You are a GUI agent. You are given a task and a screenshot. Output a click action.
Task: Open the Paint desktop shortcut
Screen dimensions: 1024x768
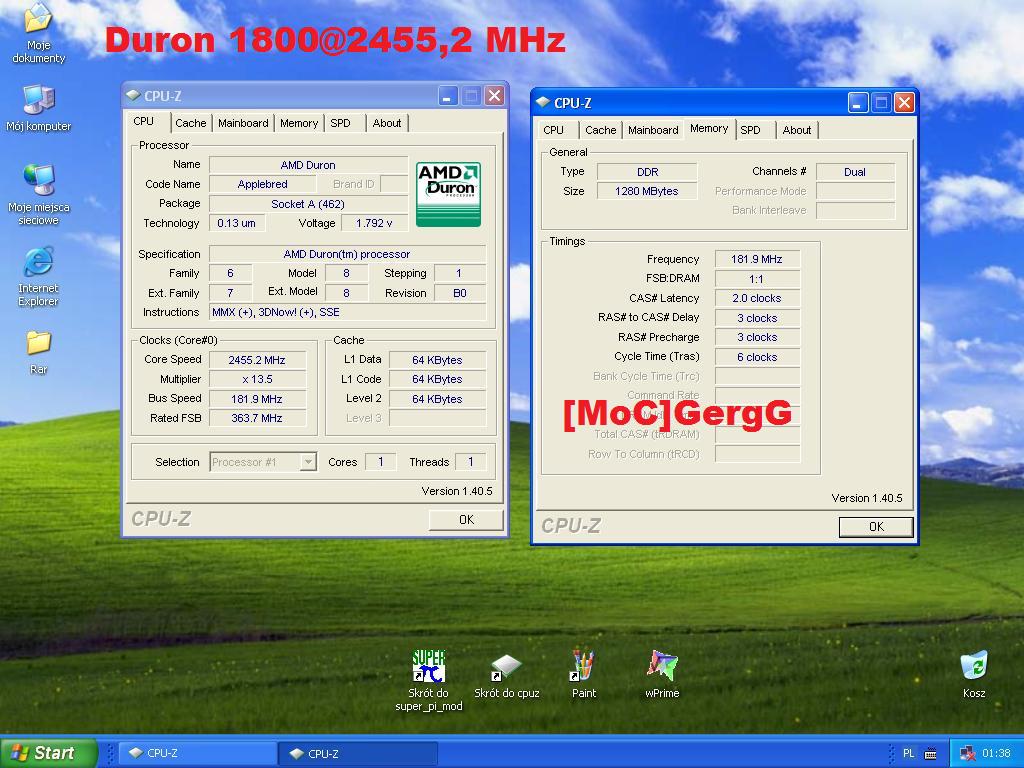[583, 674]
